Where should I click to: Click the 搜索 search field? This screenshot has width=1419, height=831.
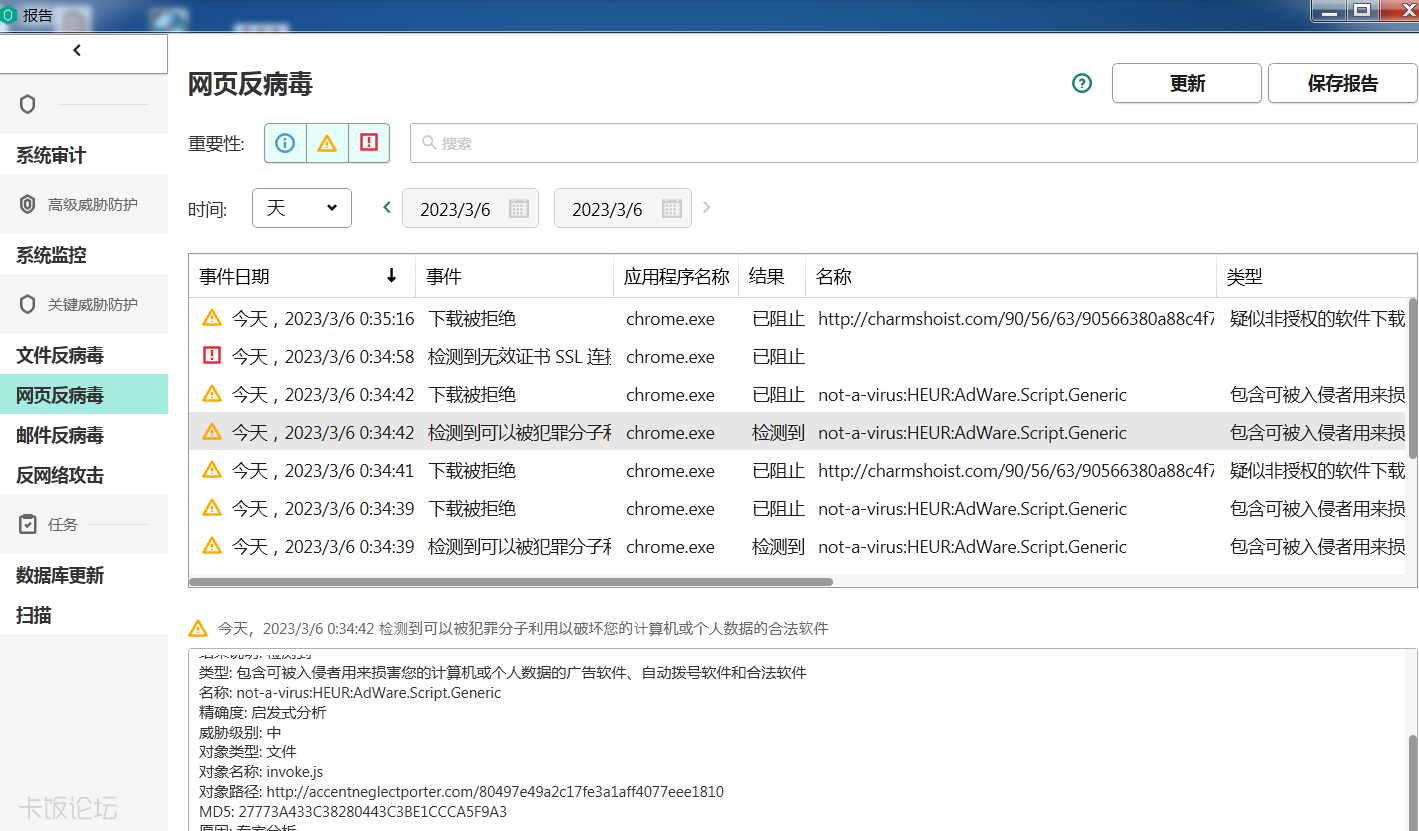(913, 143)
